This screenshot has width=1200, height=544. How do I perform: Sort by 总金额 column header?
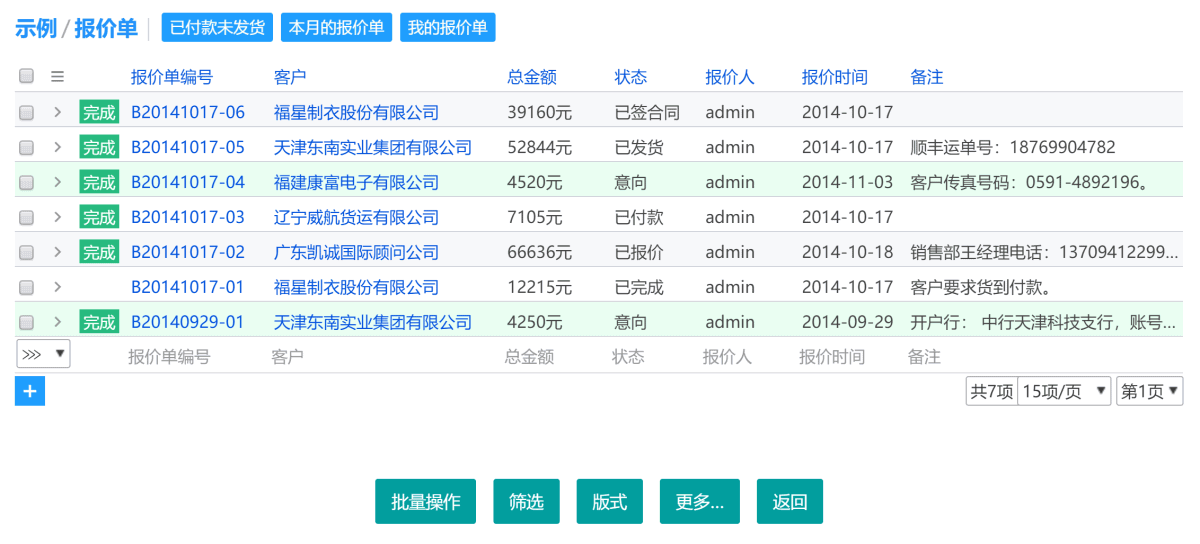click(532, 77)
